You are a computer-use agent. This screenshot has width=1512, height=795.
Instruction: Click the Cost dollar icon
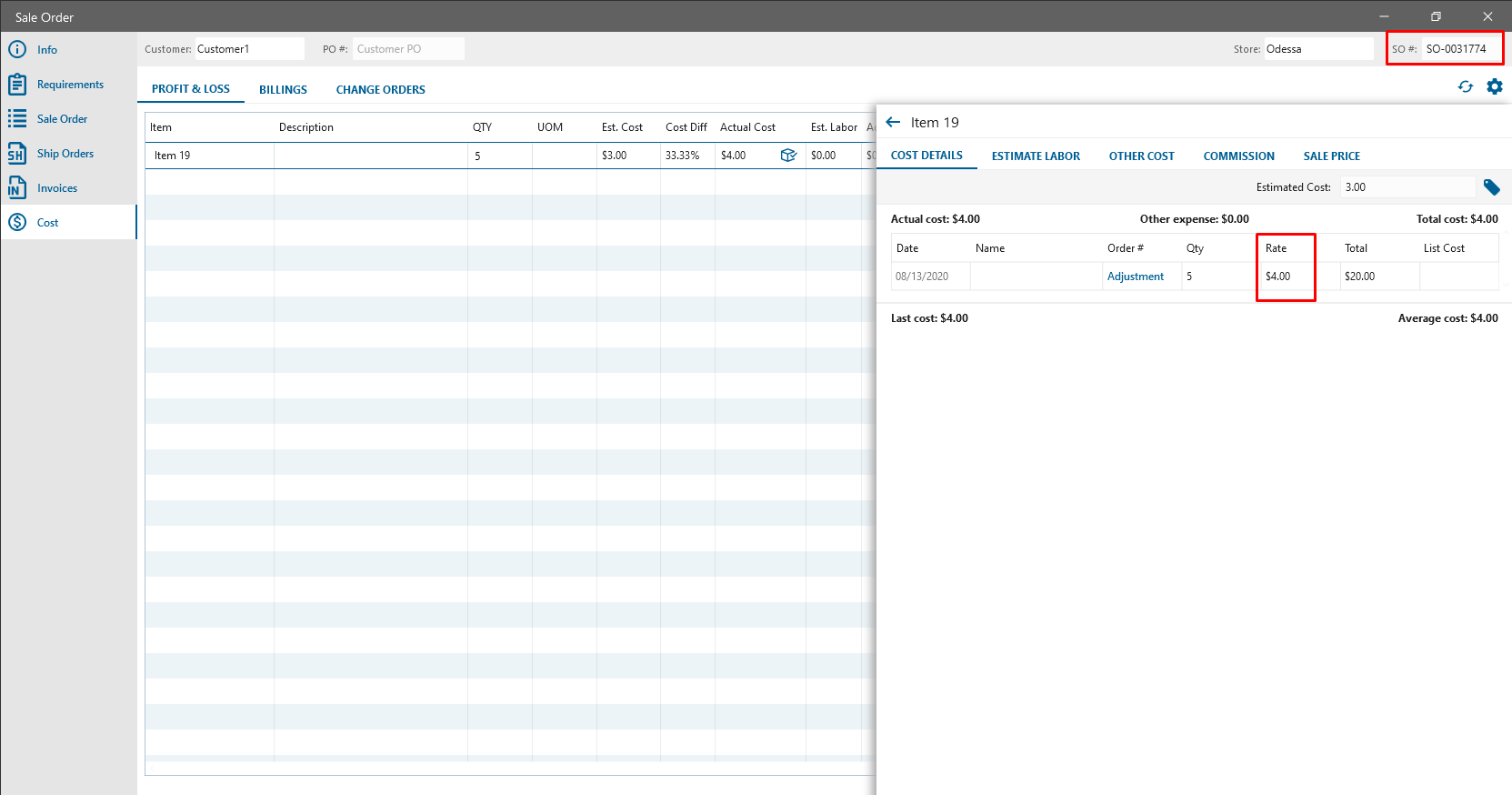(x=17, y=223)
